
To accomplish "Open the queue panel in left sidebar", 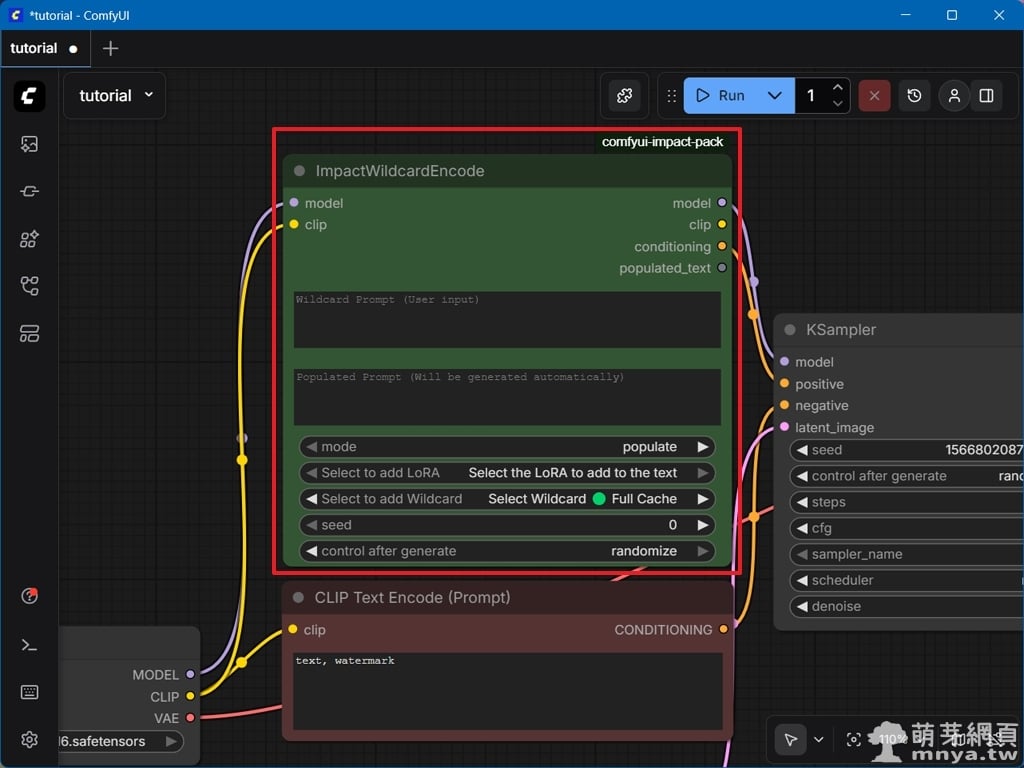I will click(29, 144).
